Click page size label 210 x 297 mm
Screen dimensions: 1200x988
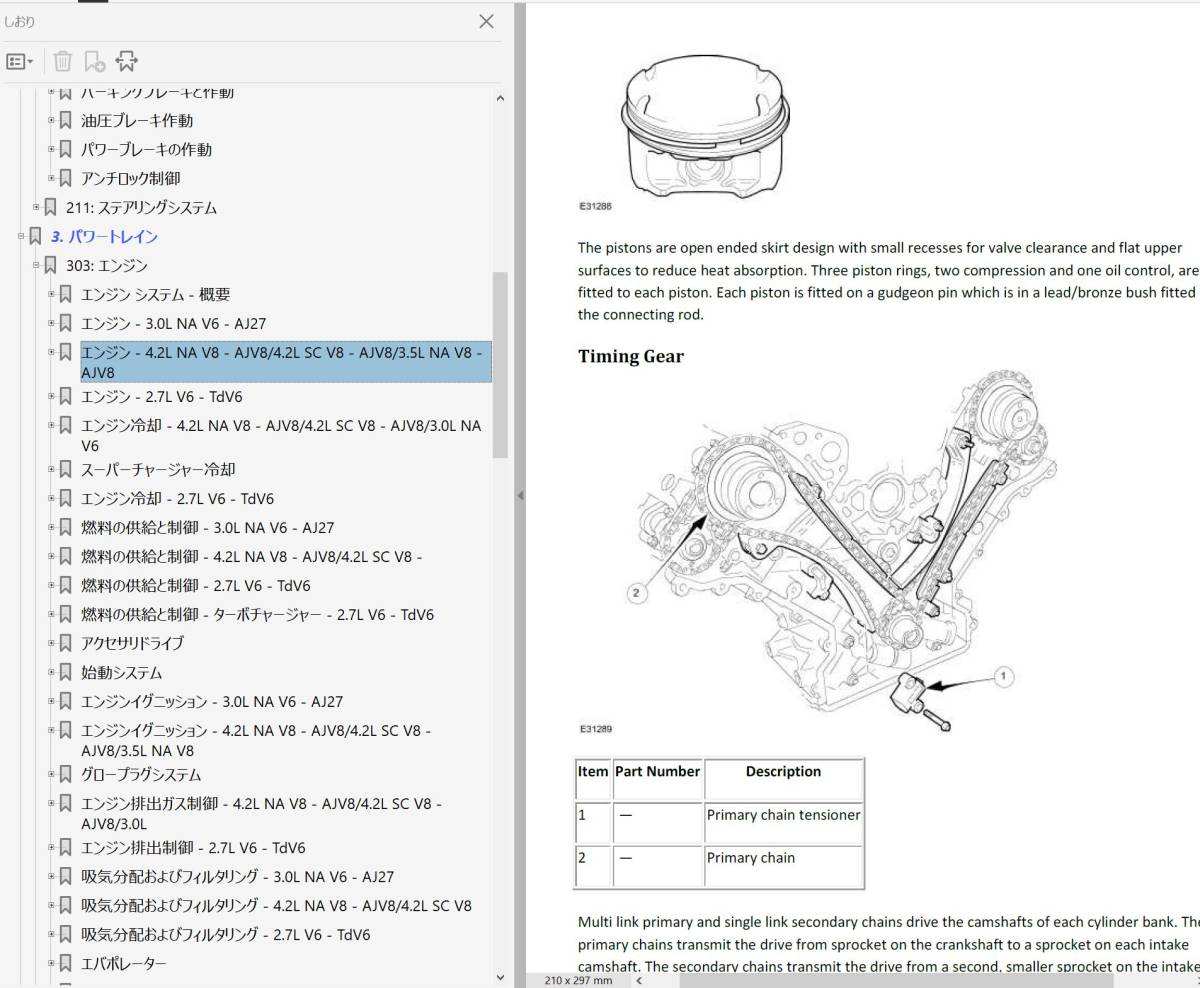pyautogui.click(x=578, y=980)
